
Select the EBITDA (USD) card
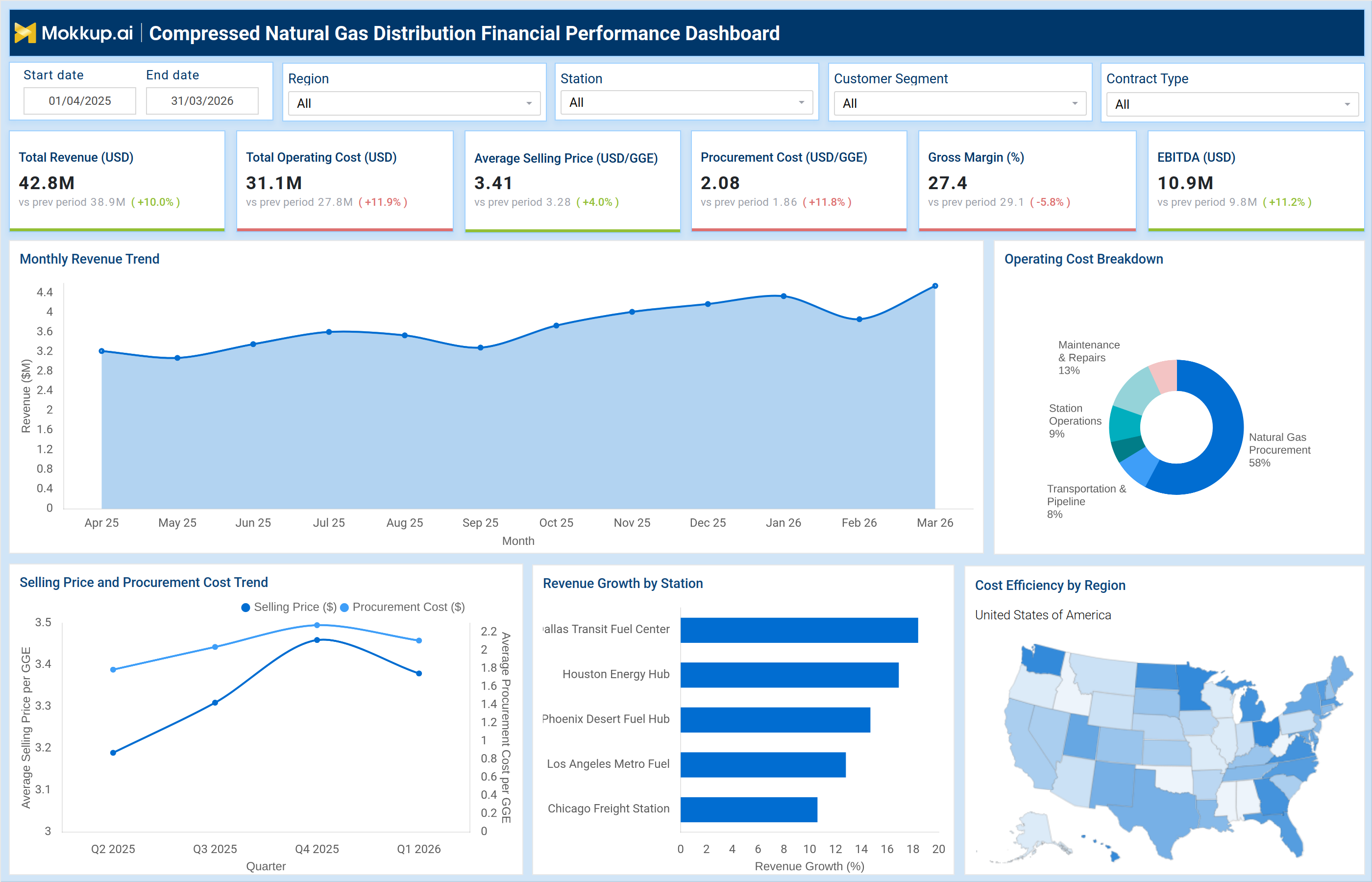click(x=1256, y=181)
